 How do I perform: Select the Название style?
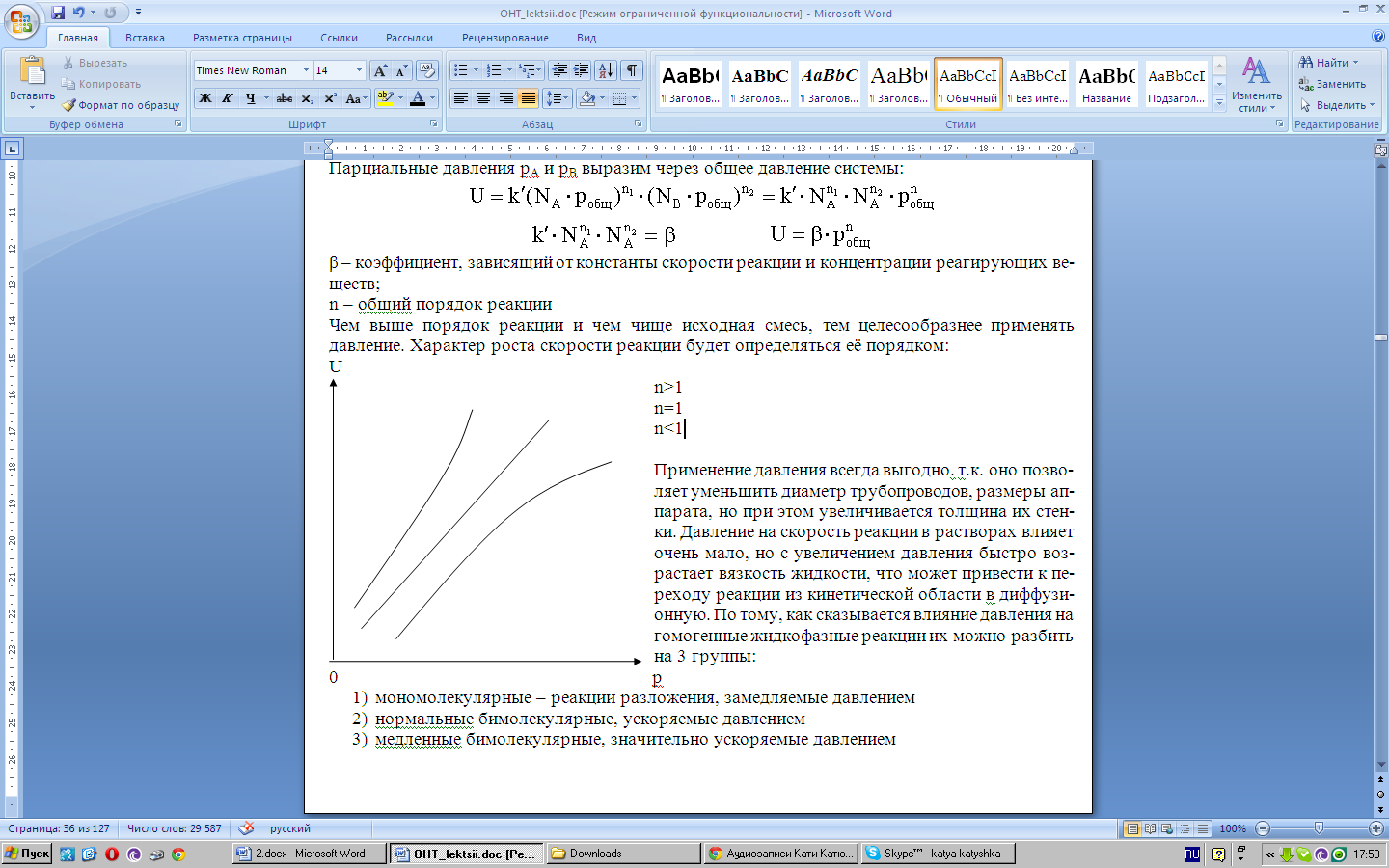coord(1107,84)
